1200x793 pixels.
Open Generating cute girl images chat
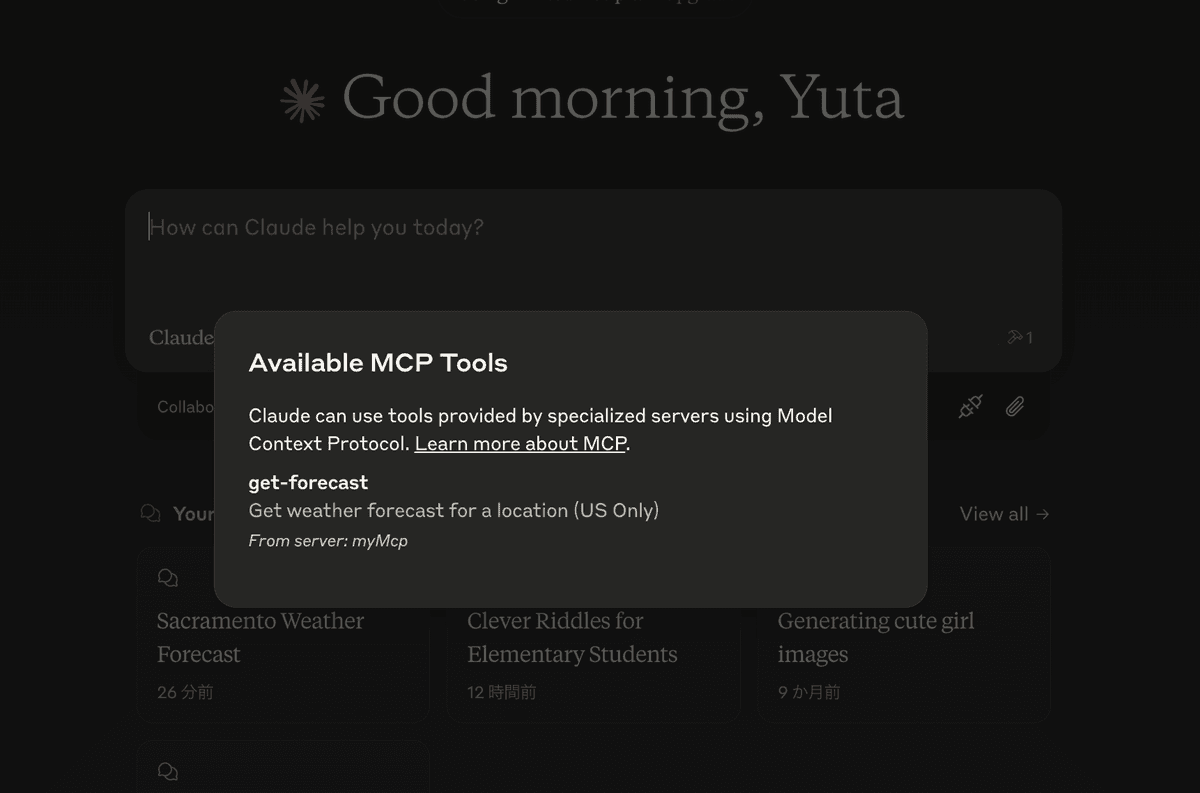tap(904, 635)
